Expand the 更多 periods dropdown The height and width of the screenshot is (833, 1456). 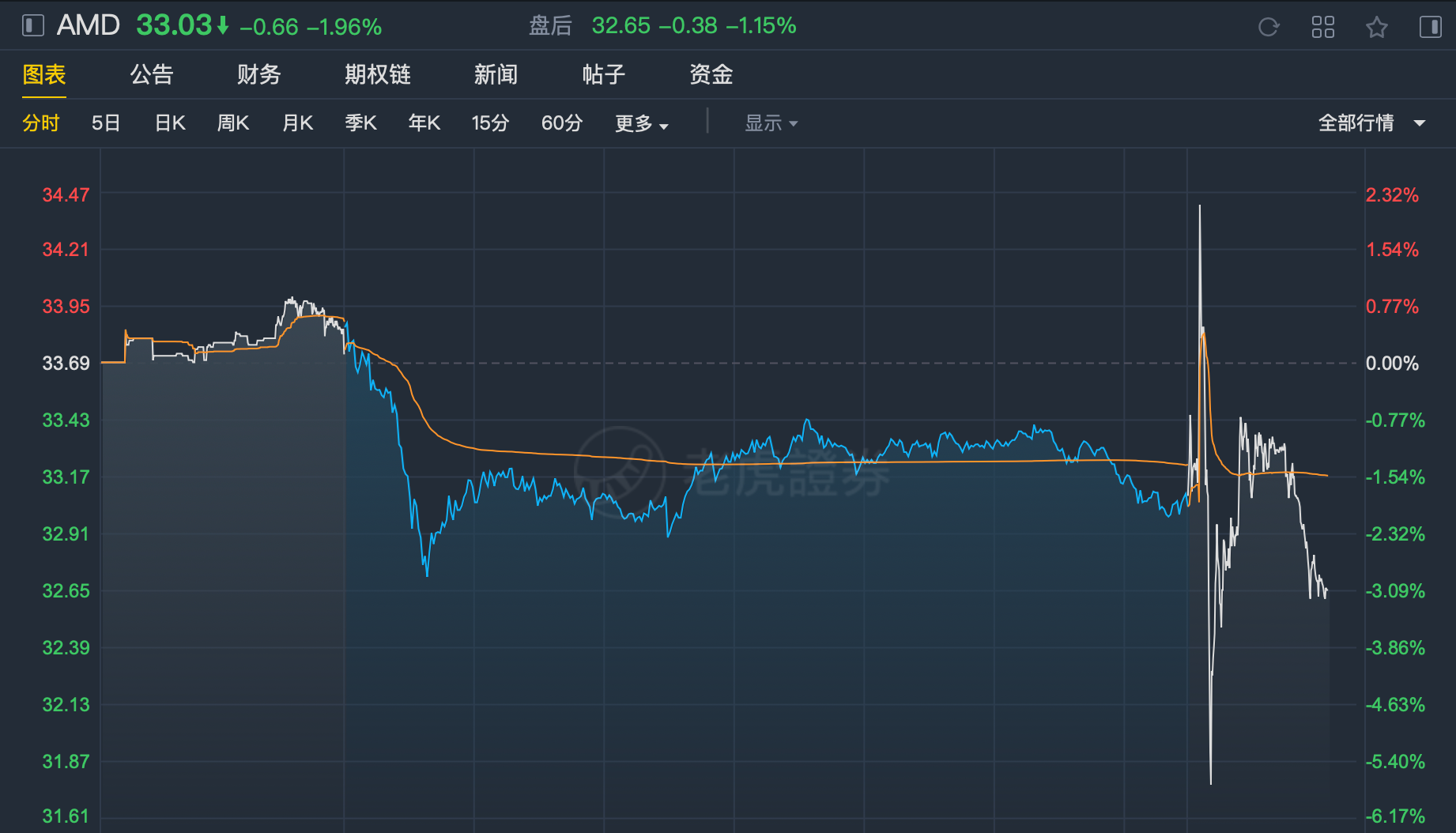tap(642, 123)
